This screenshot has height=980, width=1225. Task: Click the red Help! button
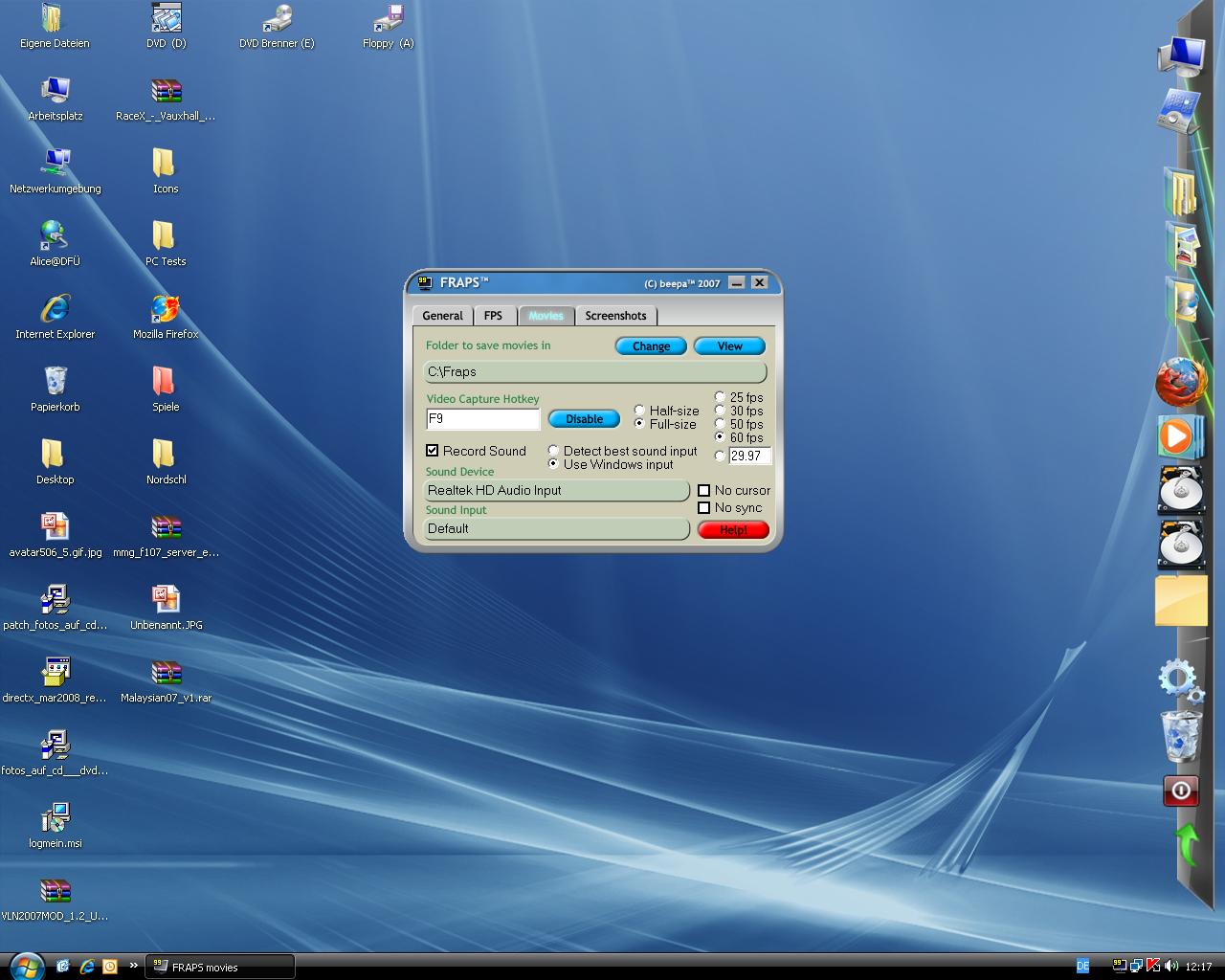[733, 530]
